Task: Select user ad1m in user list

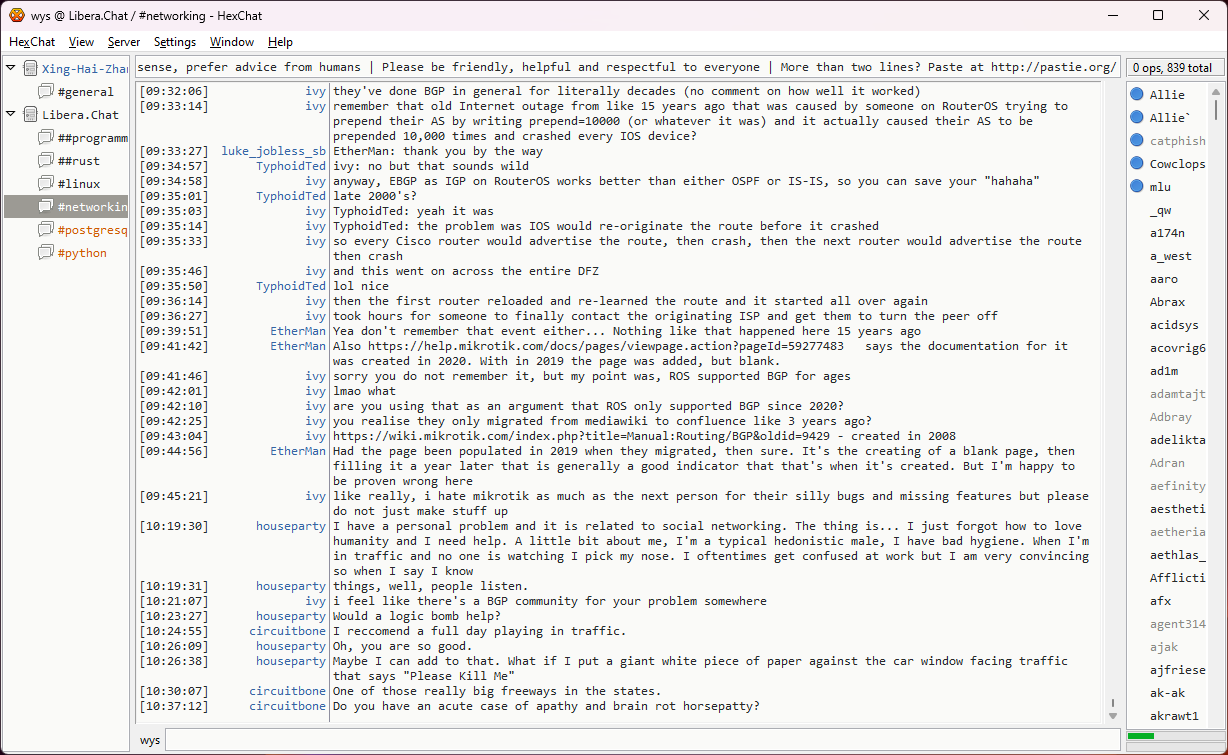Action: tap(1164, 371)
